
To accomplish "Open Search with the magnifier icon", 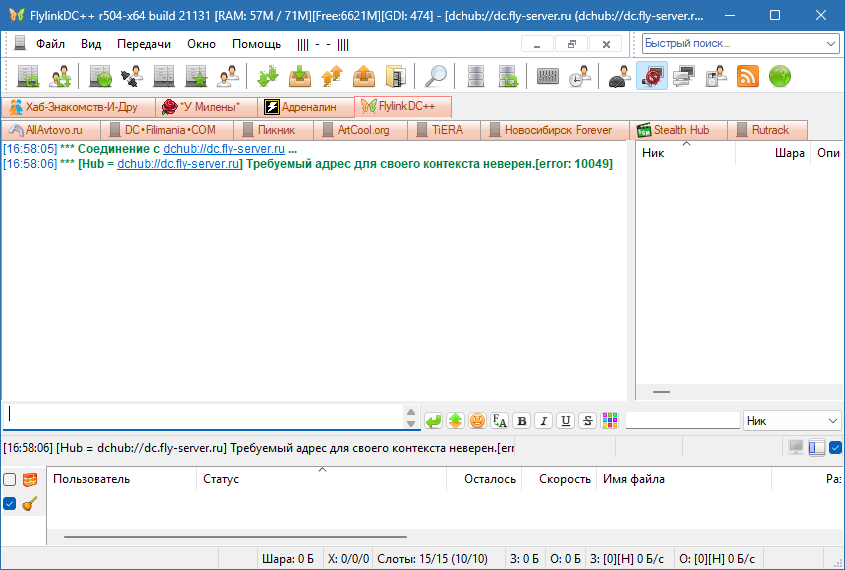I will pyautogui.click(x=435, y=76).
